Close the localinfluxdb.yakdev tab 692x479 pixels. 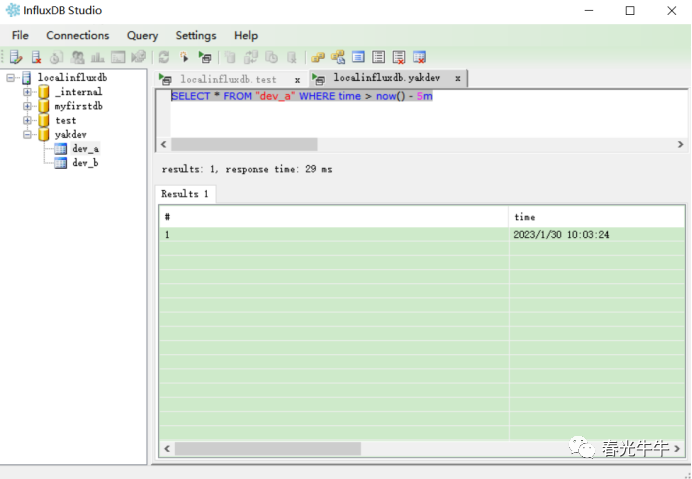[458, 78]
